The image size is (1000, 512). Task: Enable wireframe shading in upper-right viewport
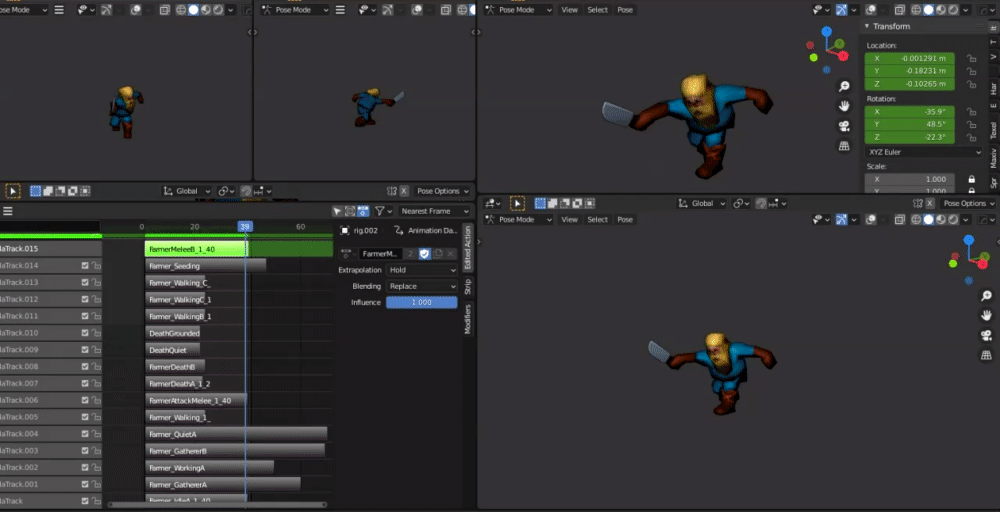coord(916,10)
